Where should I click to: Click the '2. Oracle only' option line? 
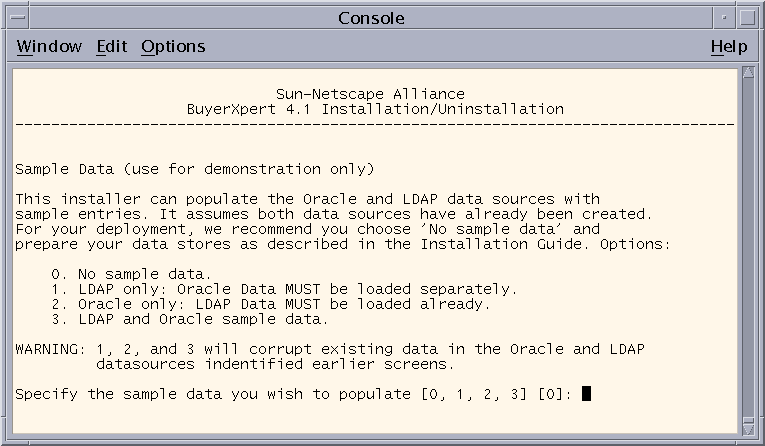pos(271,304)
